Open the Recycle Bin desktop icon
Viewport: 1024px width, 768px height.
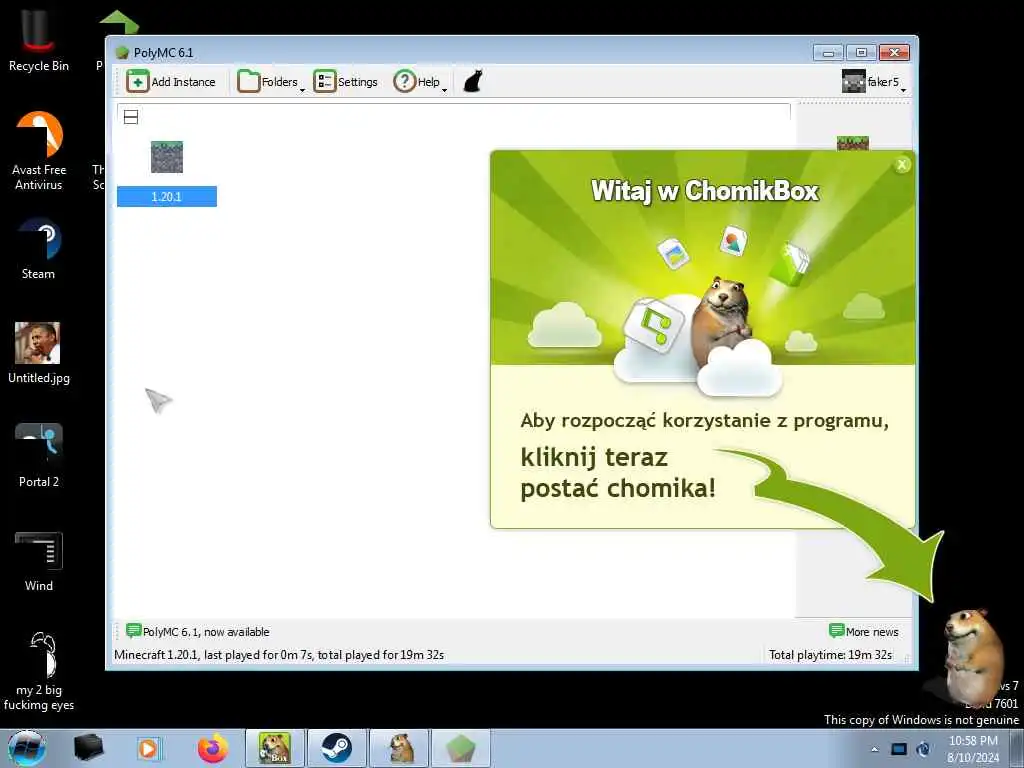[39, 40]
